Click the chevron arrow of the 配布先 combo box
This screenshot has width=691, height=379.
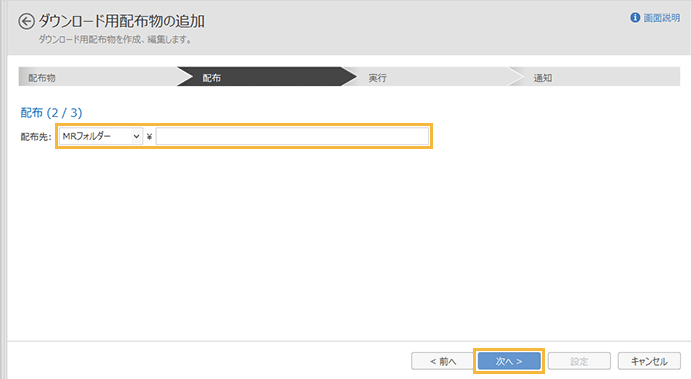coord(136,137)
